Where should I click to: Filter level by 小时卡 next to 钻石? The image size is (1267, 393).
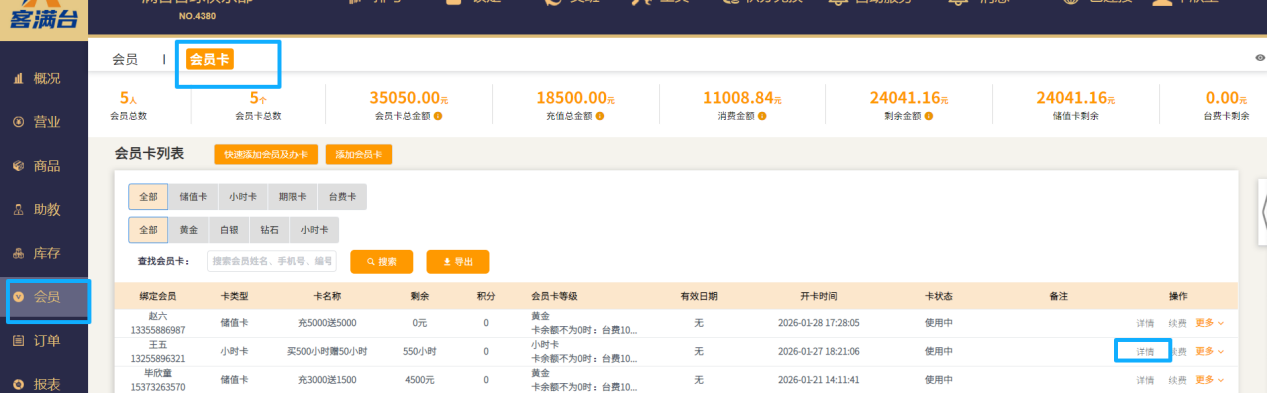point(314,230)
